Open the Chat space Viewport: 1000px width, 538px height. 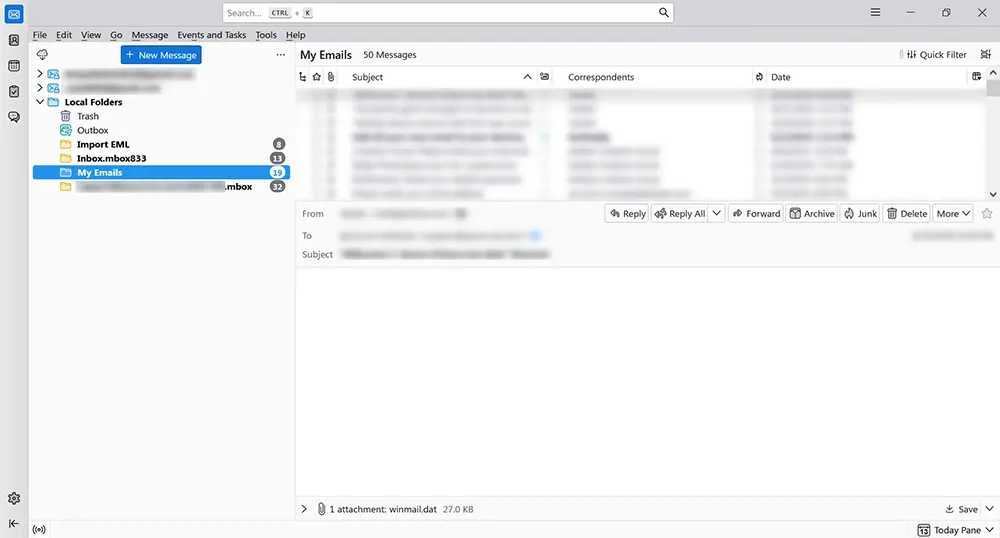[14, 117]
